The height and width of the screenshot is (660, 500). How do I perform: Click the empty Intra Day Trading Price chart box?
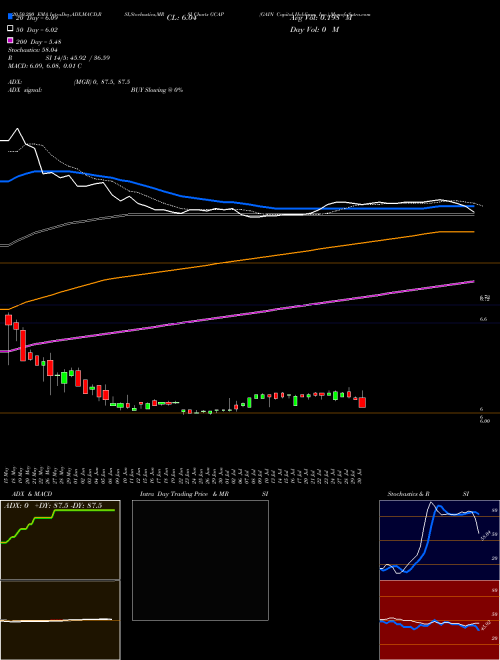coord(200,560)
